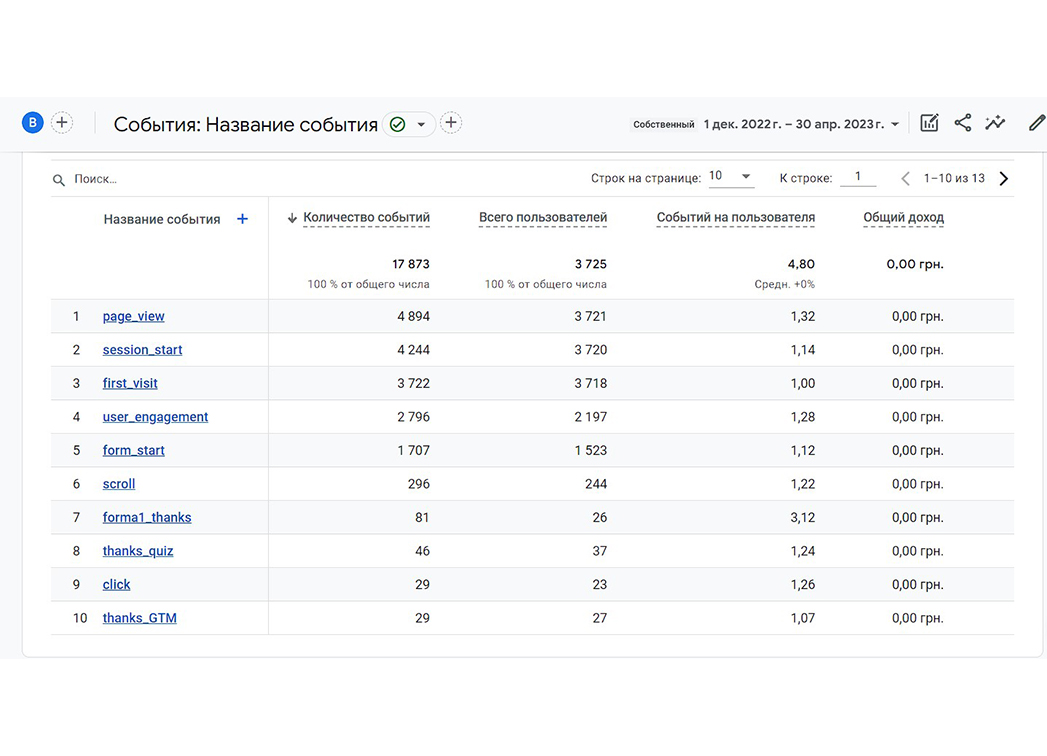1047x756 pixels.
Task: Open the session_start event link
Action: pyautogui.click(x=142, y=350)
